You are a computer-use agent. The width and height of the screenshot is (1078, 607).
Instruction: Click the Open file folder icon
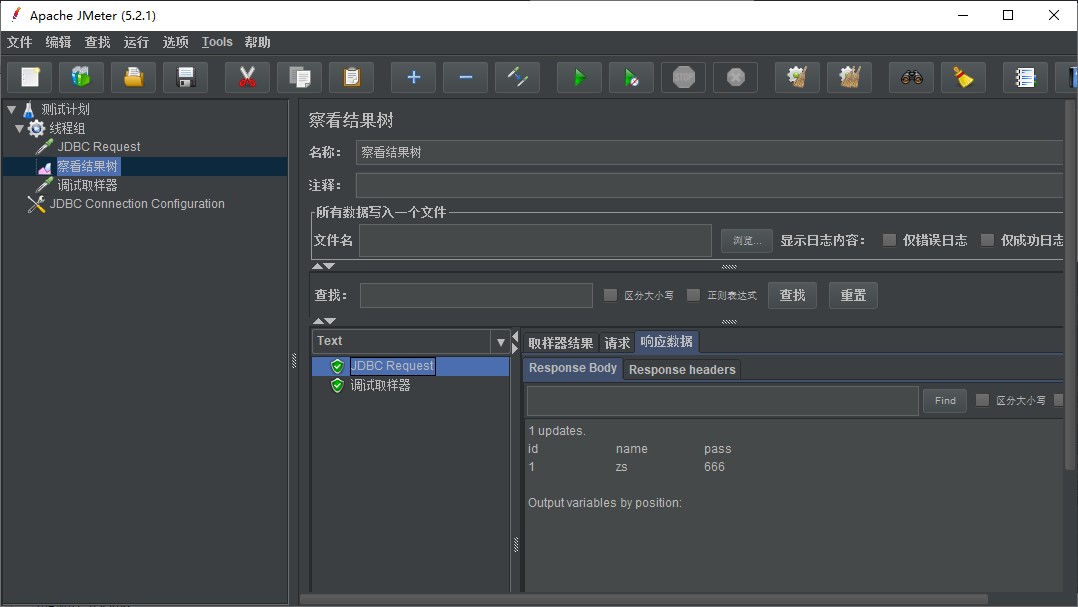133,77
